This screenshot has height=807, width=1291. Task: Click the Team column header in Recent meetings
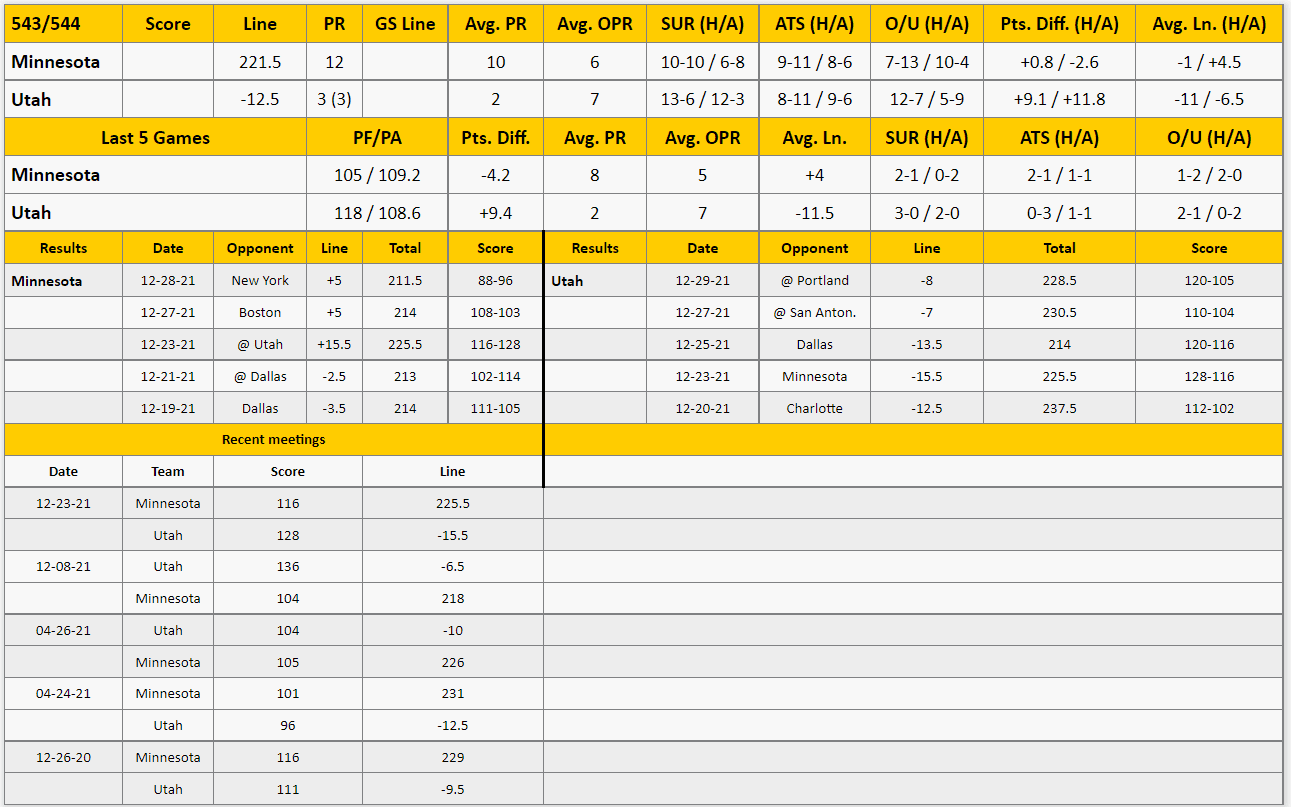click(x=168, y=472)
